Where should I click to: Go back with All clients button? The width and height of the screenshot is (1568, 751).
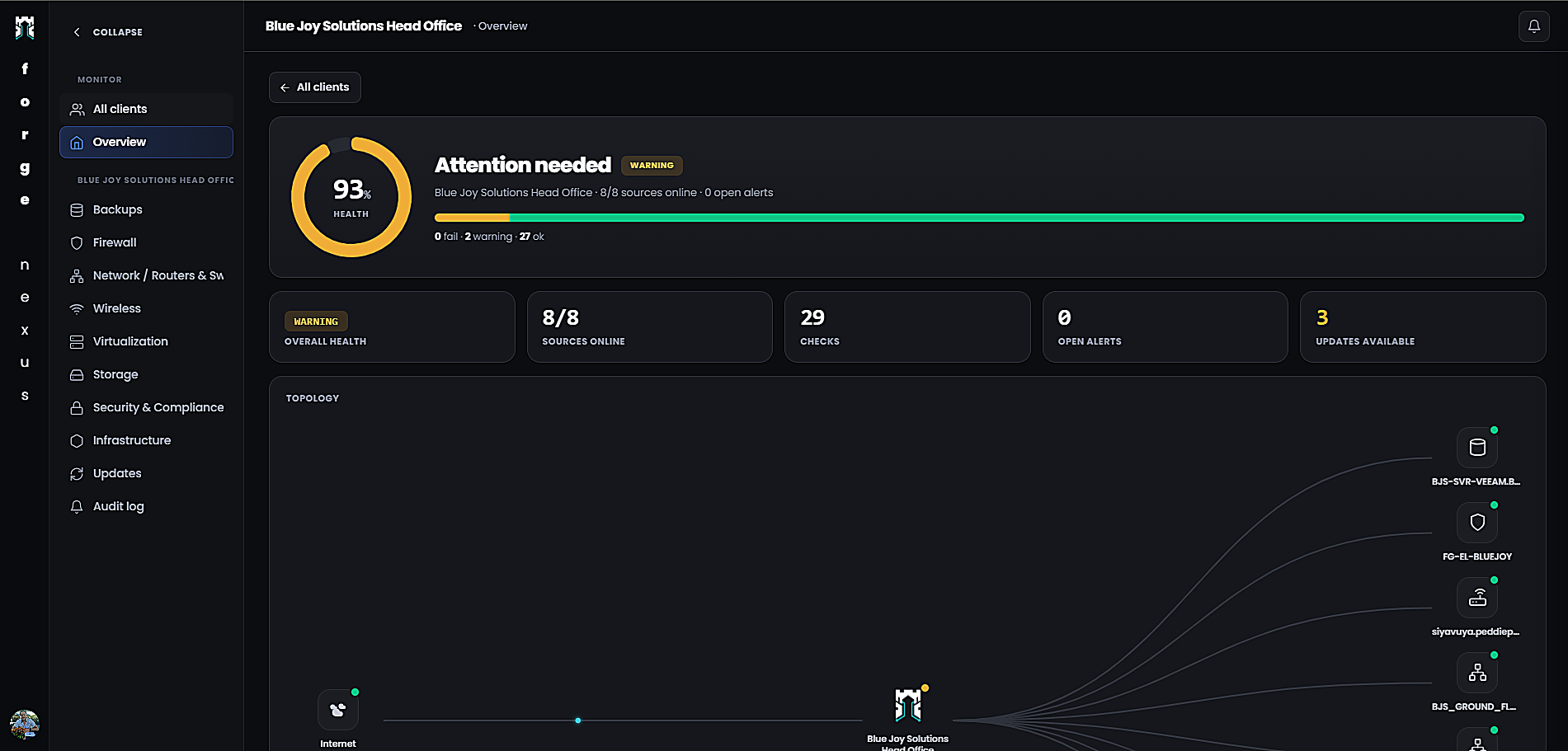(314, 87)
